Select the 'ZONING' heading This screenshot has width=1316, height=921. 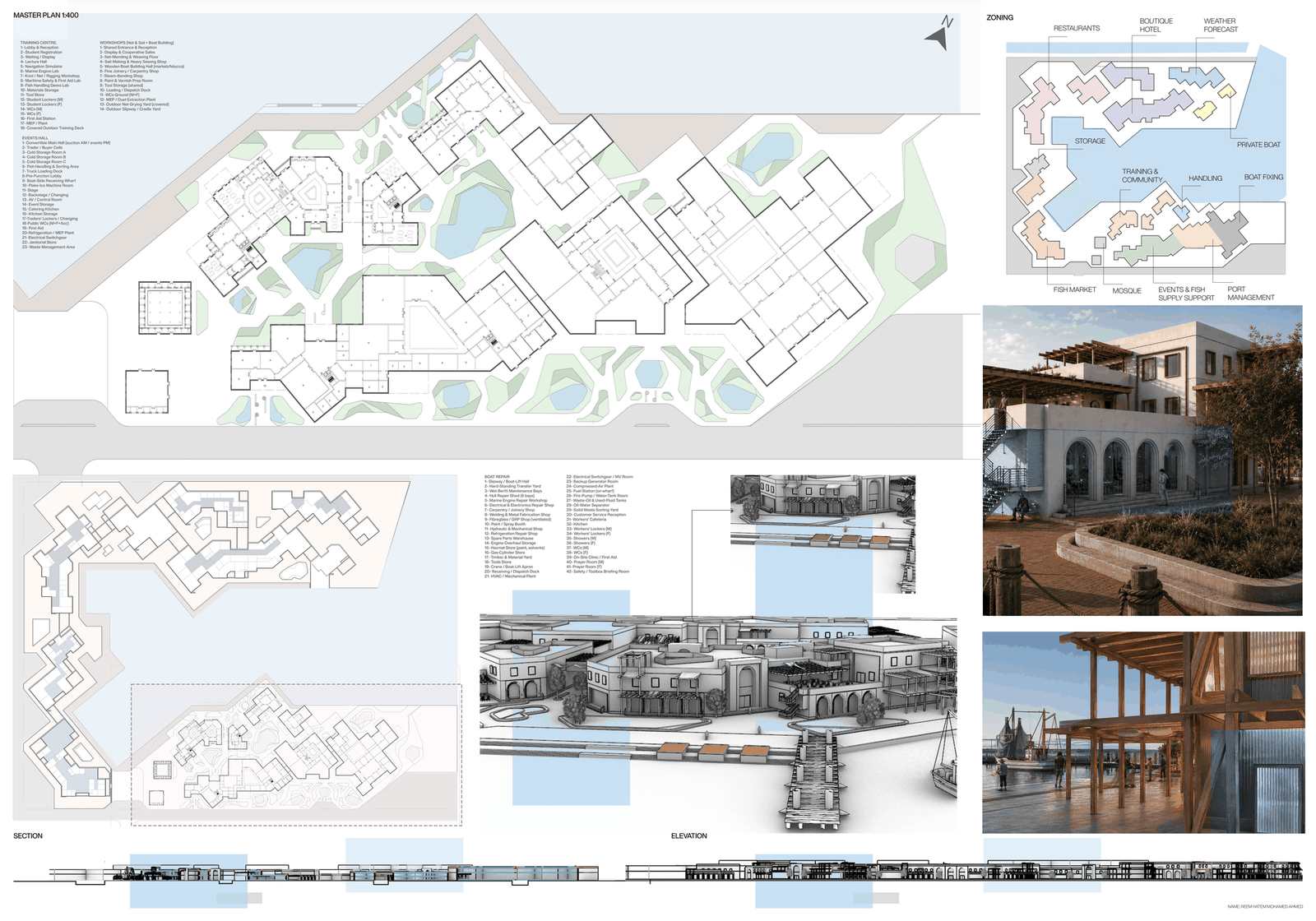coord(1000,17)
